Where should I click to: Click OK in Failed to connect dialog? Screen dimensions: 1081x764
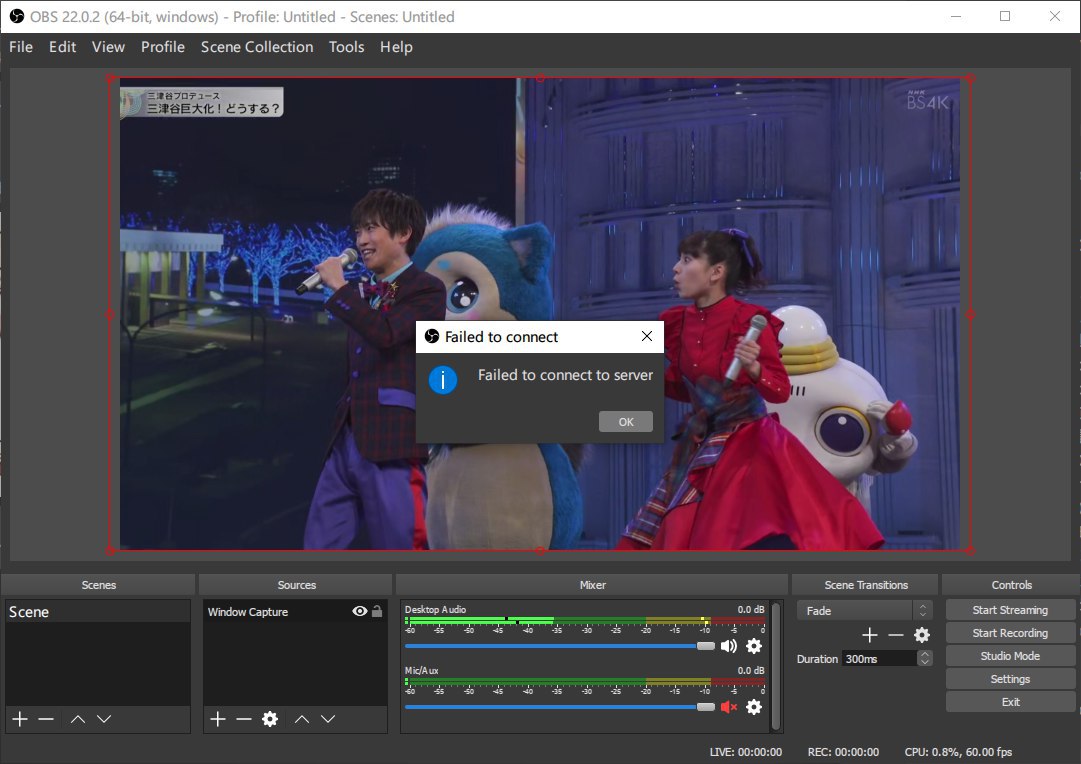pyautogui.click(x=625, y=422)
